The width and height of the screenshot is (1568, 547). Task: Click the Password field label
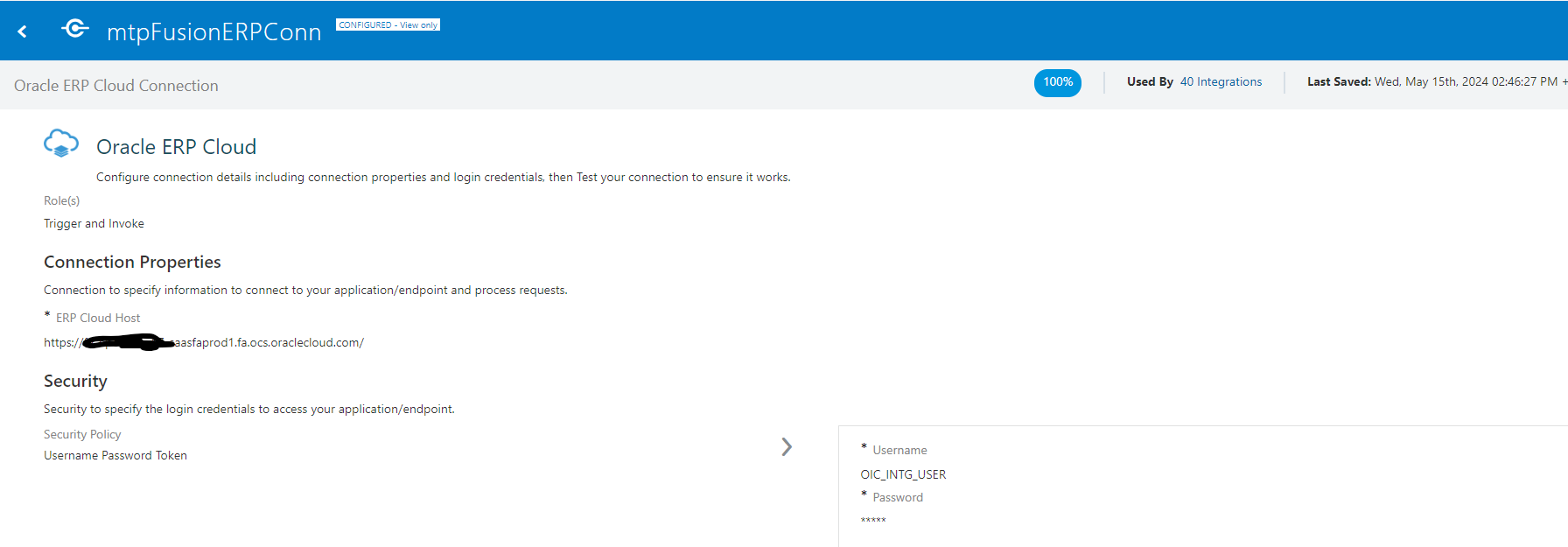coord(898,497)
